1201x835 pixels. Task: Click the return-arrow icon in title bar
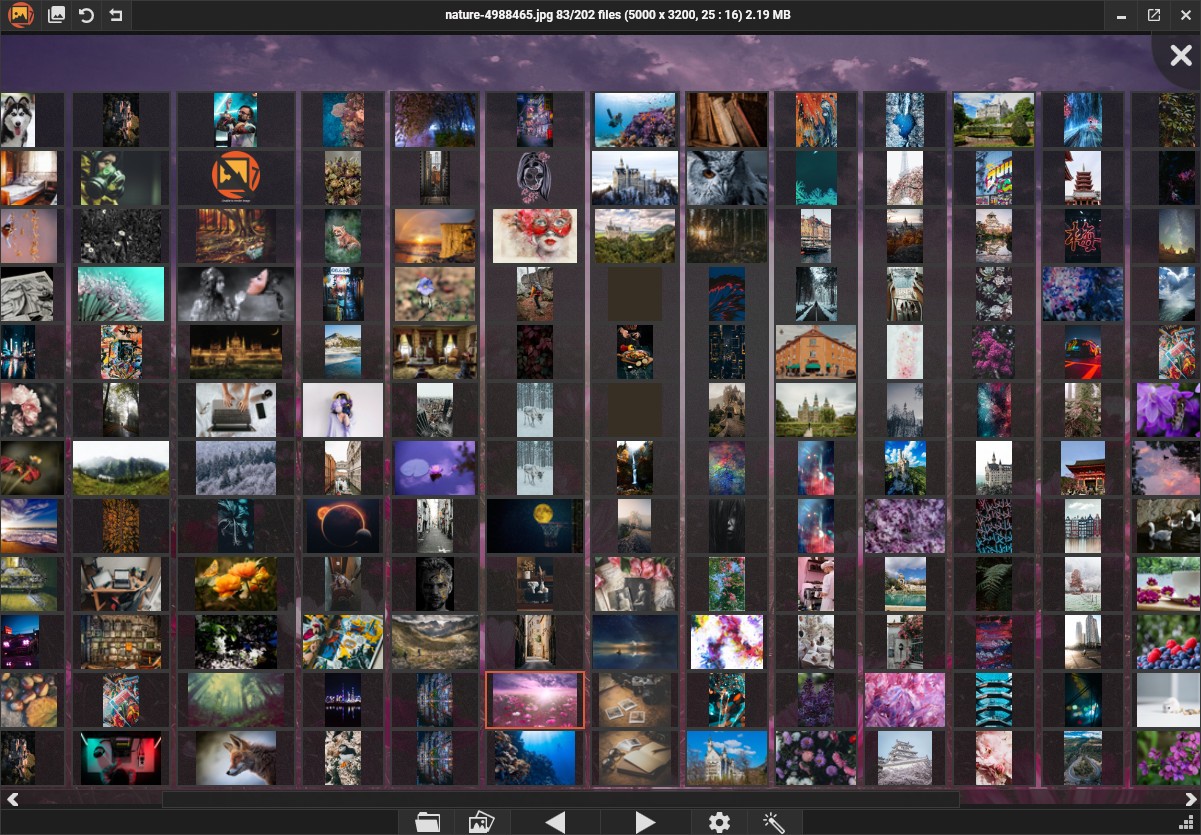116,15
